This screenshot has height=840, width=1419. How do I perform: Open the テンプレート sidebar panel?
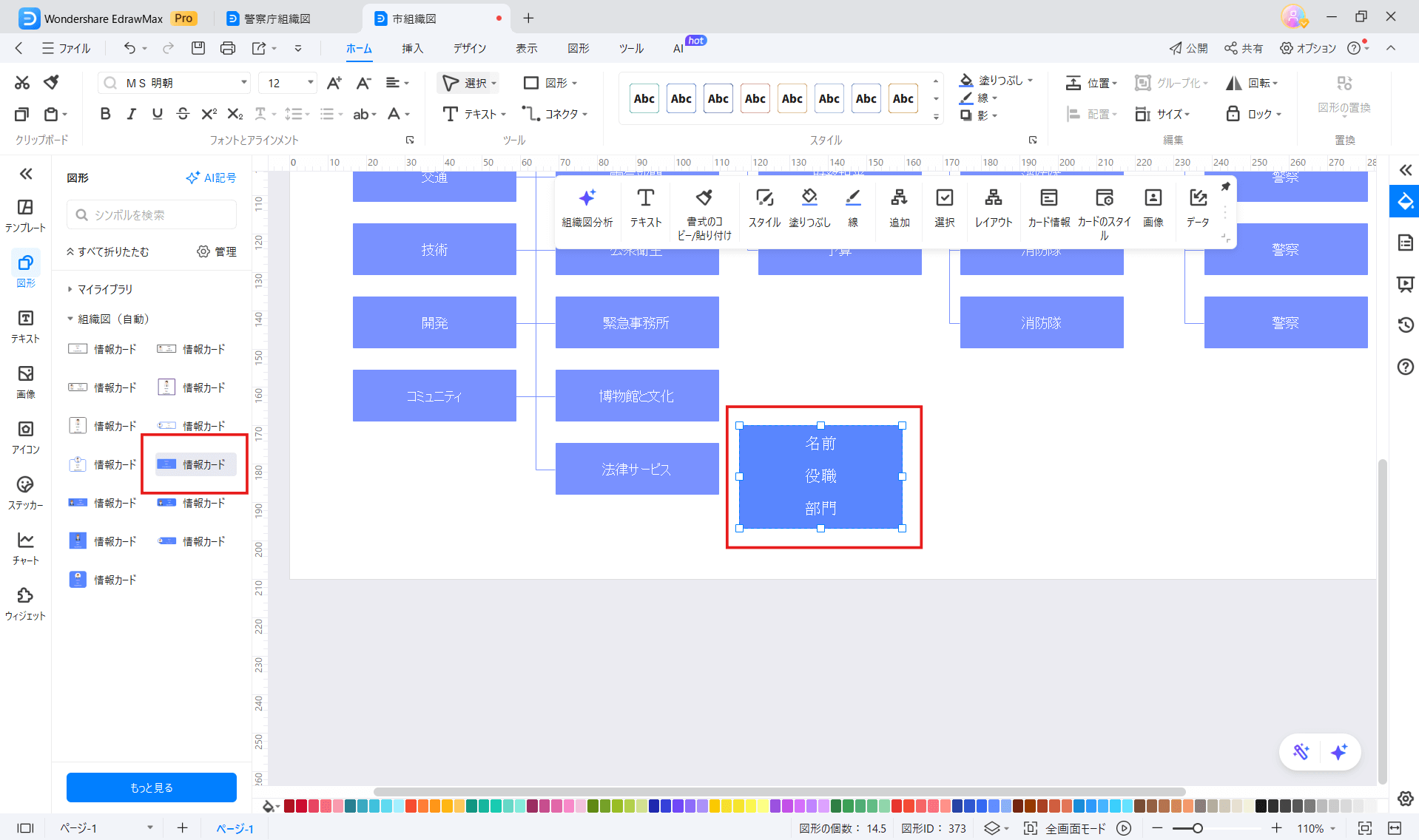25,215
